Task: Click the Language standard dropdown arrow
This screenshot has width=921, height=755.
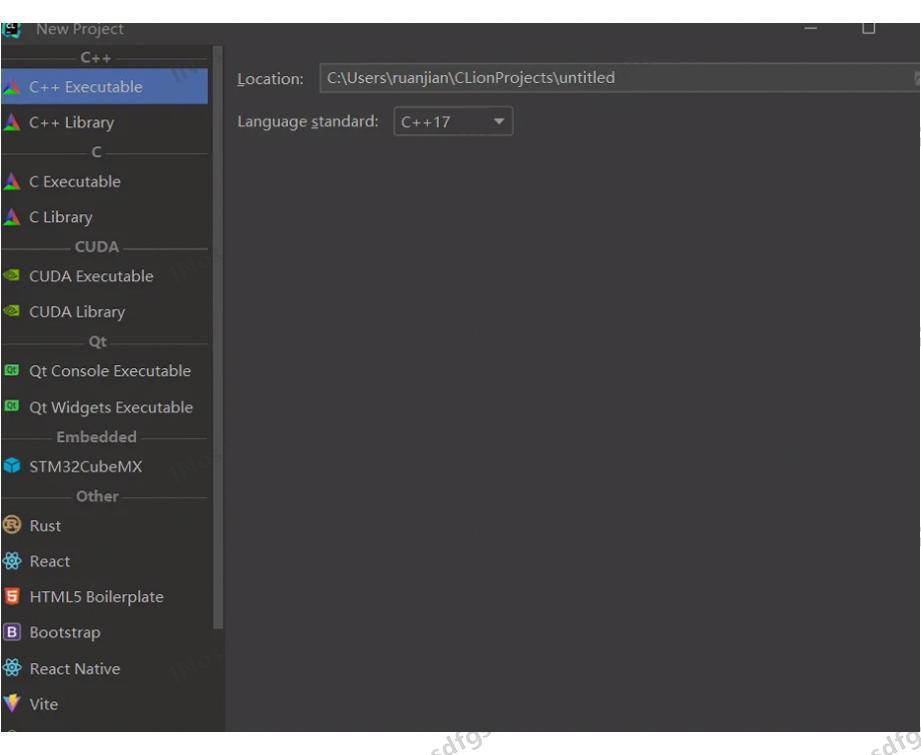Action: click(499, 122)
